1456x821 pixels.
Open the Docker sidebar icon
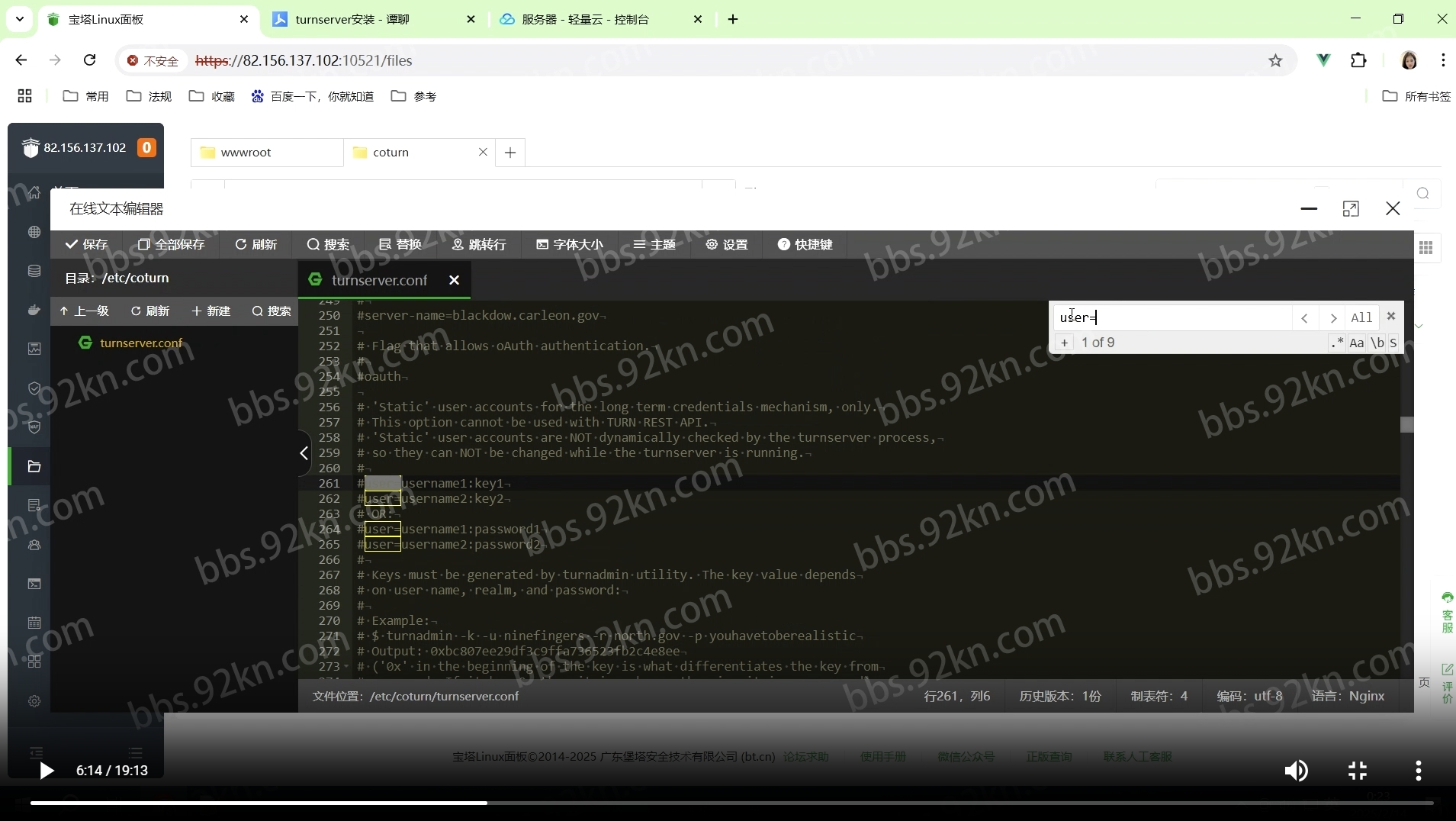pyautogui.click(x=34, y=310)
